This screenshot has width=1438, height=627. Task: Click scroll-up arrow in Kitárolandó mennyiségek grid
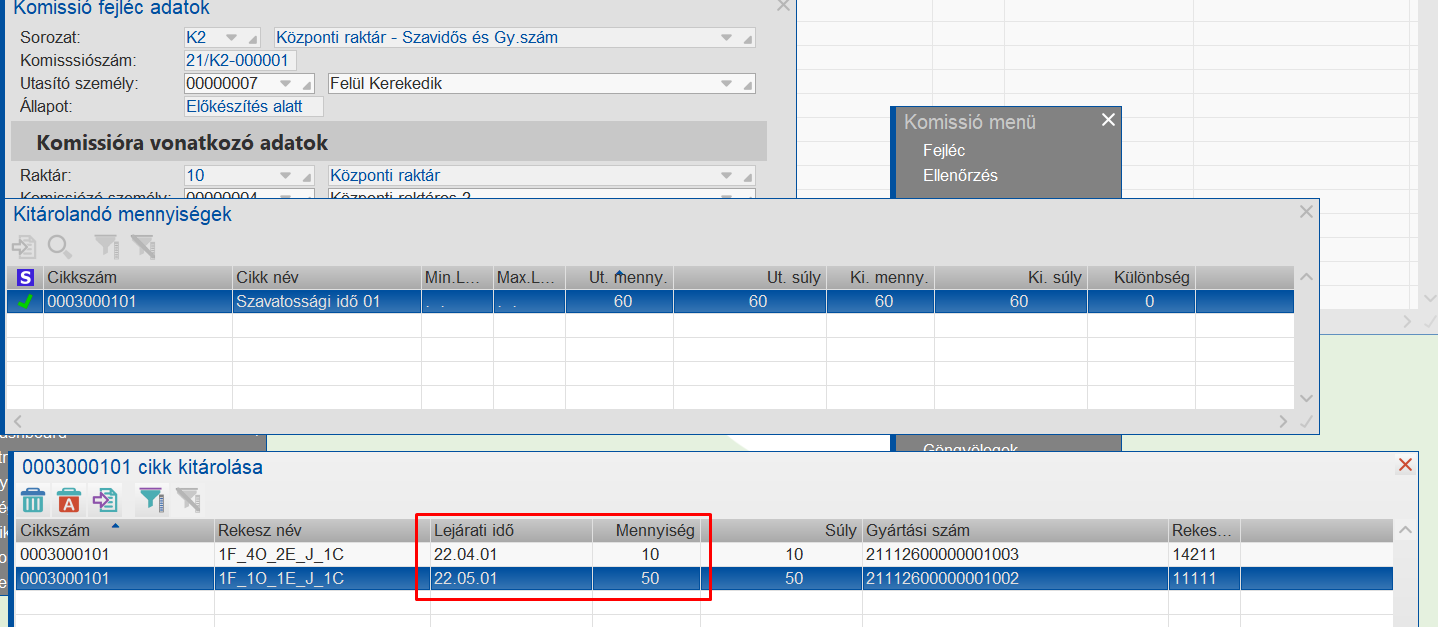(x=1305, y=277)
